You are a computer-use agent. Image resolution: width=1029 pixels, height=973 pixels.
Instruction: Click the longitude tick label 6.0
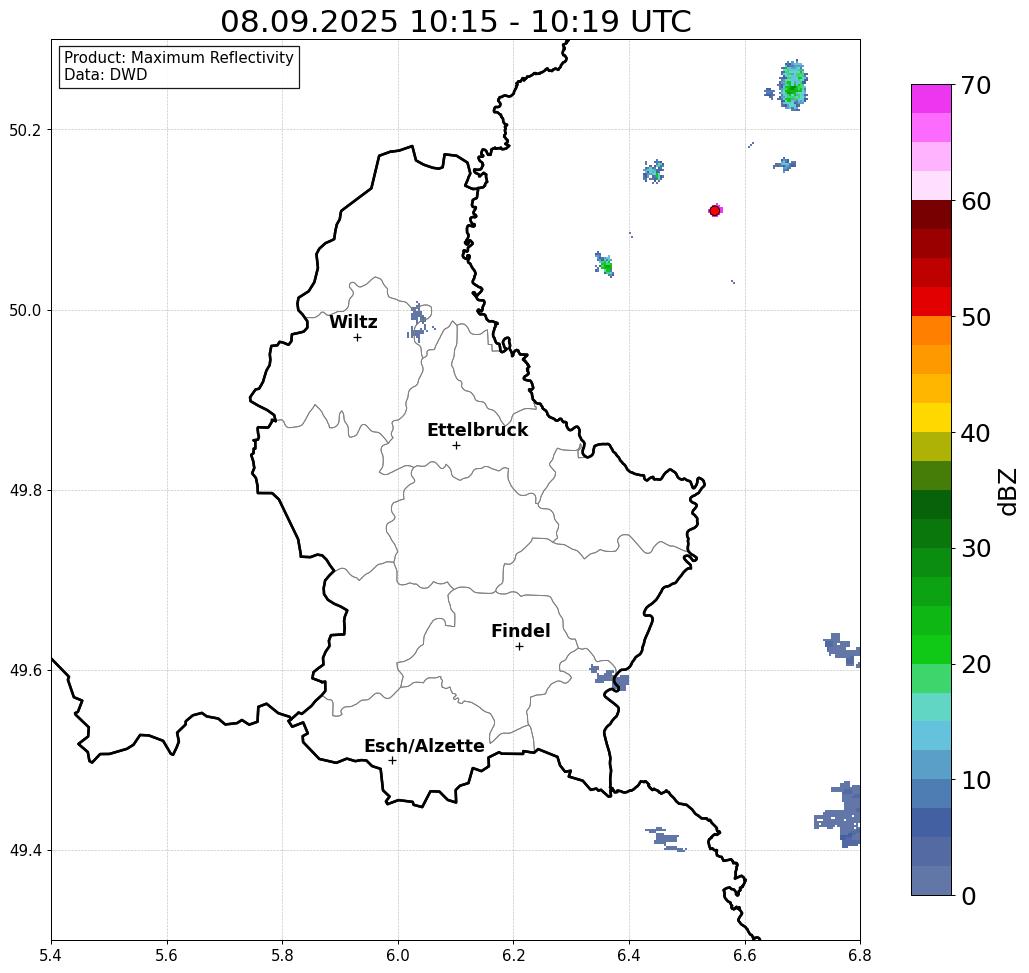pyautogui.click(x=398, y=955)
